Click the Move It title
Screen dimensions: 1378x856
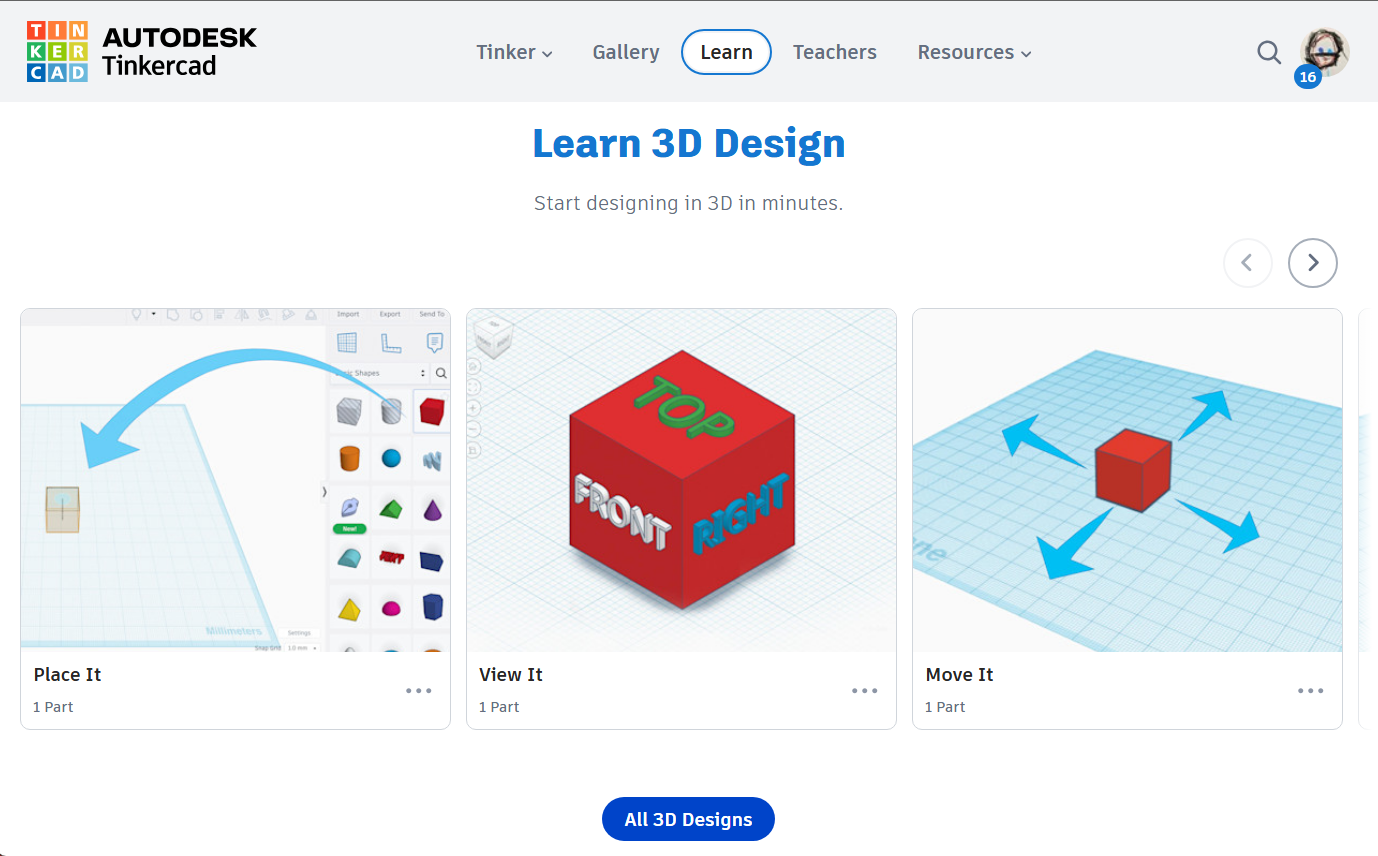(959, 675)
